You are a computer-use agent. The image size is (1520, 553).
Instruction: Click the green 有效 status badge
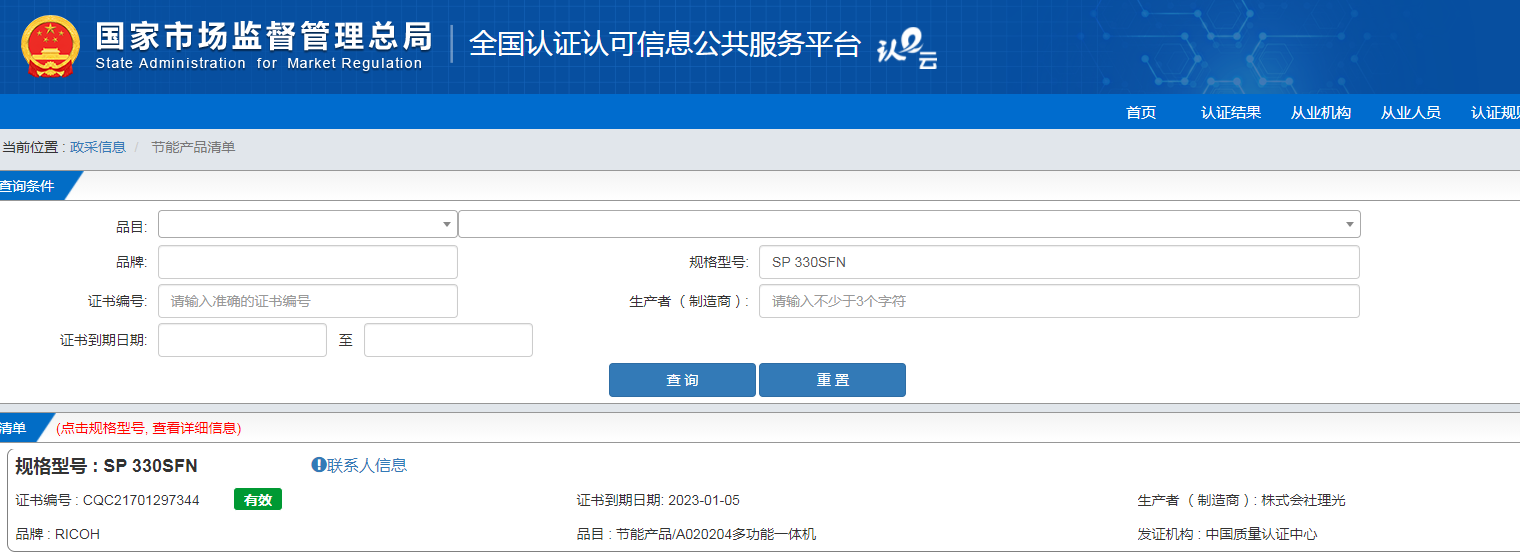coord(258,500)
